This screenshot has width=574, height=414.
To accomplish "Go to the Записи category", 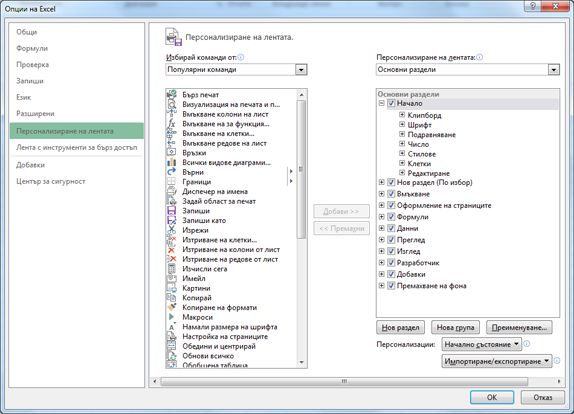I will click(30, 81).
